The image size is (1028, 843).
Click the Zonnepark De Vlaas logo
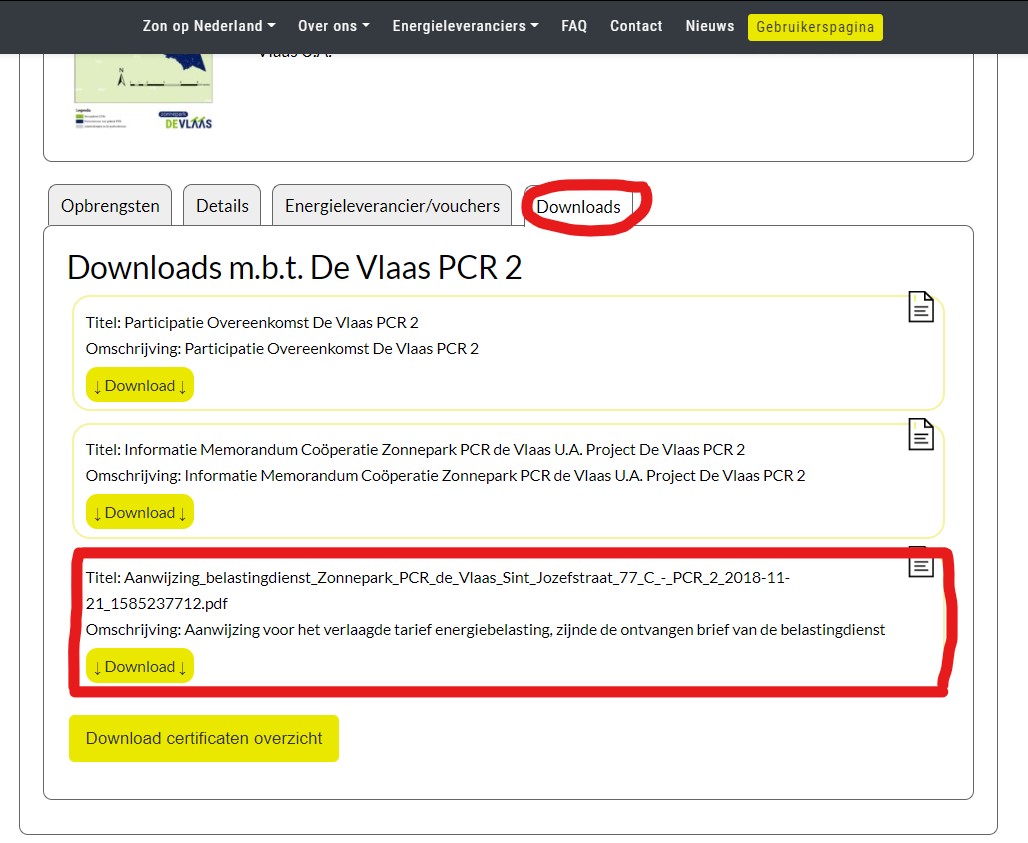(186, 120)
